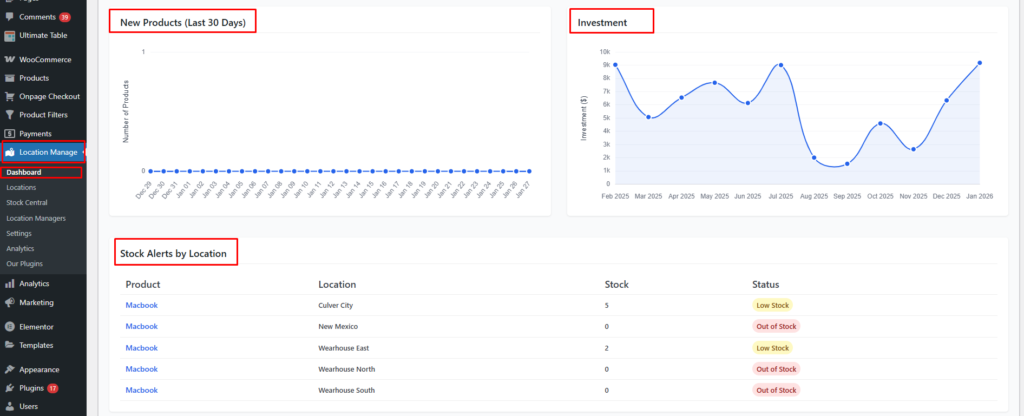
Task: Click the Products box icon
Action: click(x=9, y=78)
